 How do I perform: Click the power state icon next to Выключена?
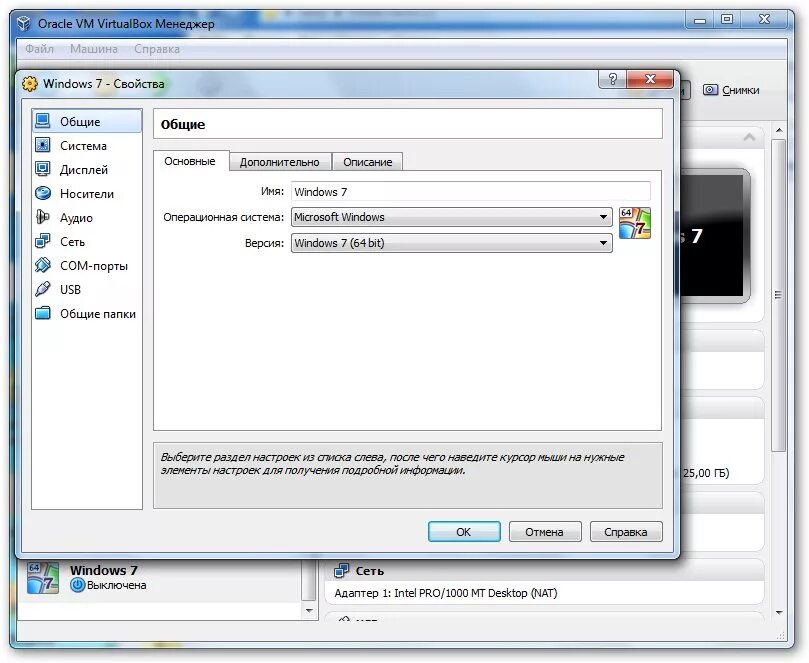click(77, 585)
